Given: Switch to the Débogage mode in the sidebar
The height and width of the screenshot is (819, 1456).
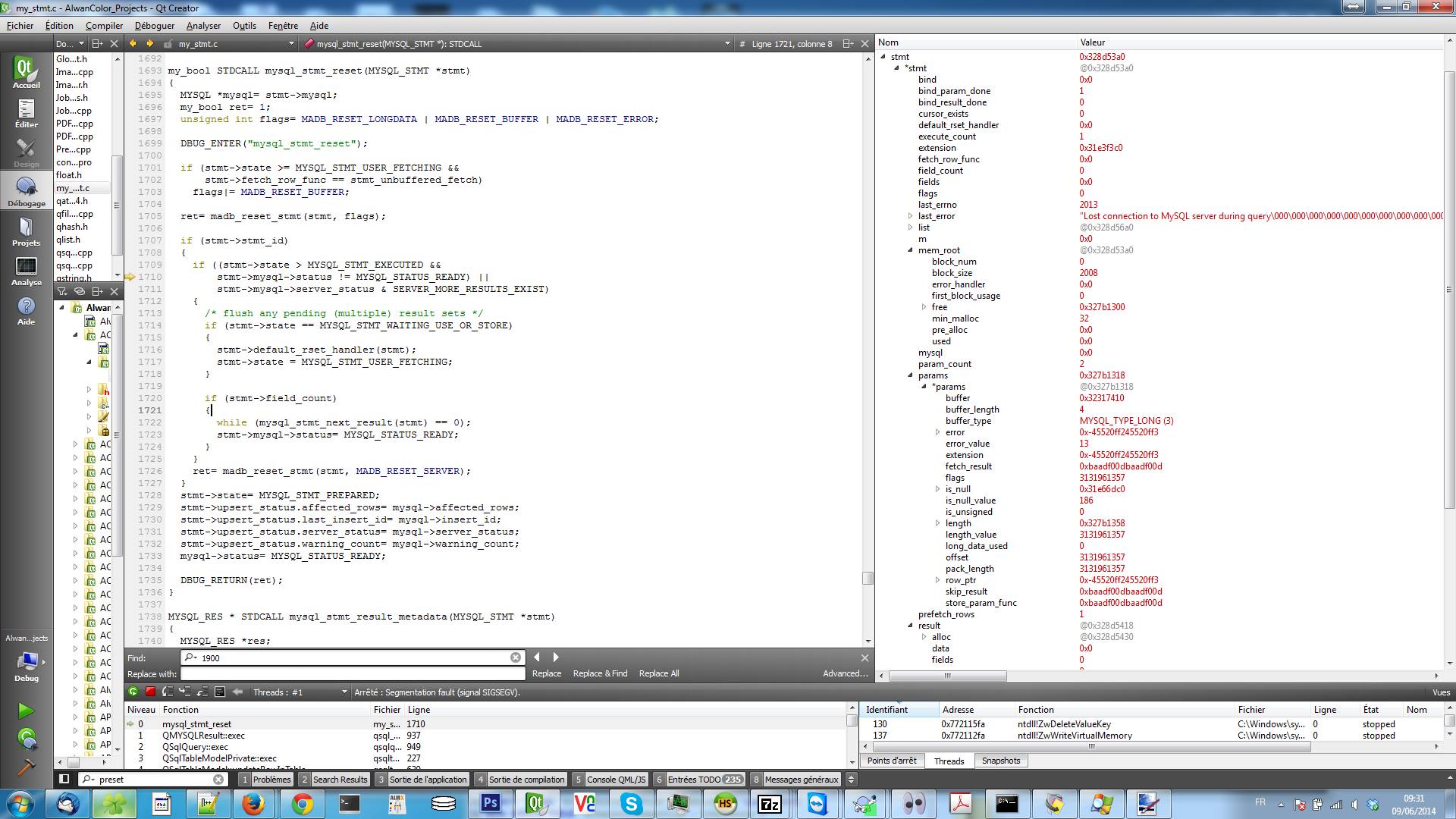Looking at the screenshot, I should click(27, 191).
